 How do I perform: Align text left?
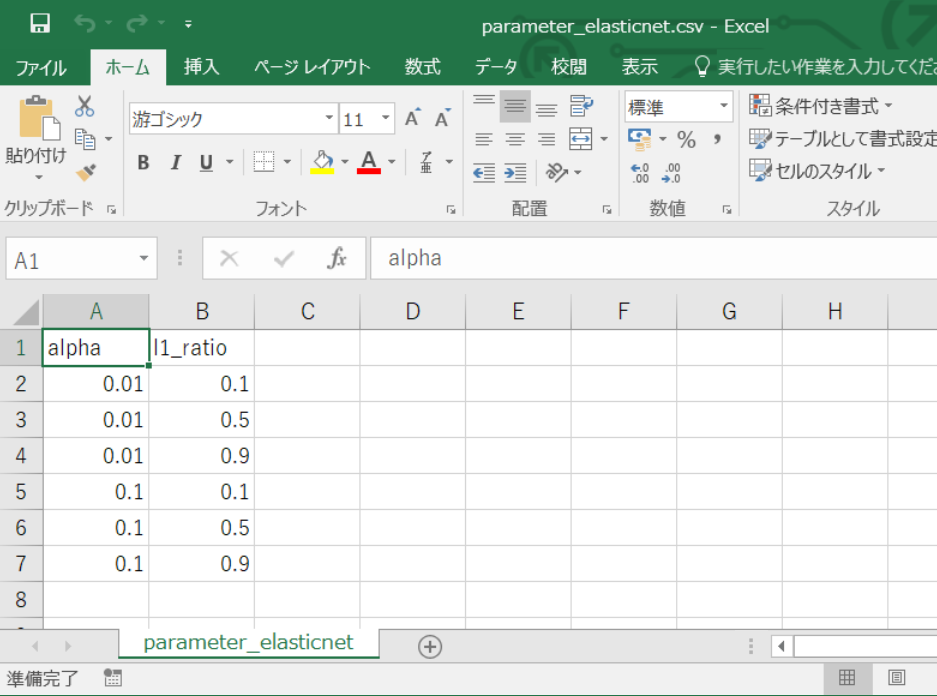tap(484, 140)
